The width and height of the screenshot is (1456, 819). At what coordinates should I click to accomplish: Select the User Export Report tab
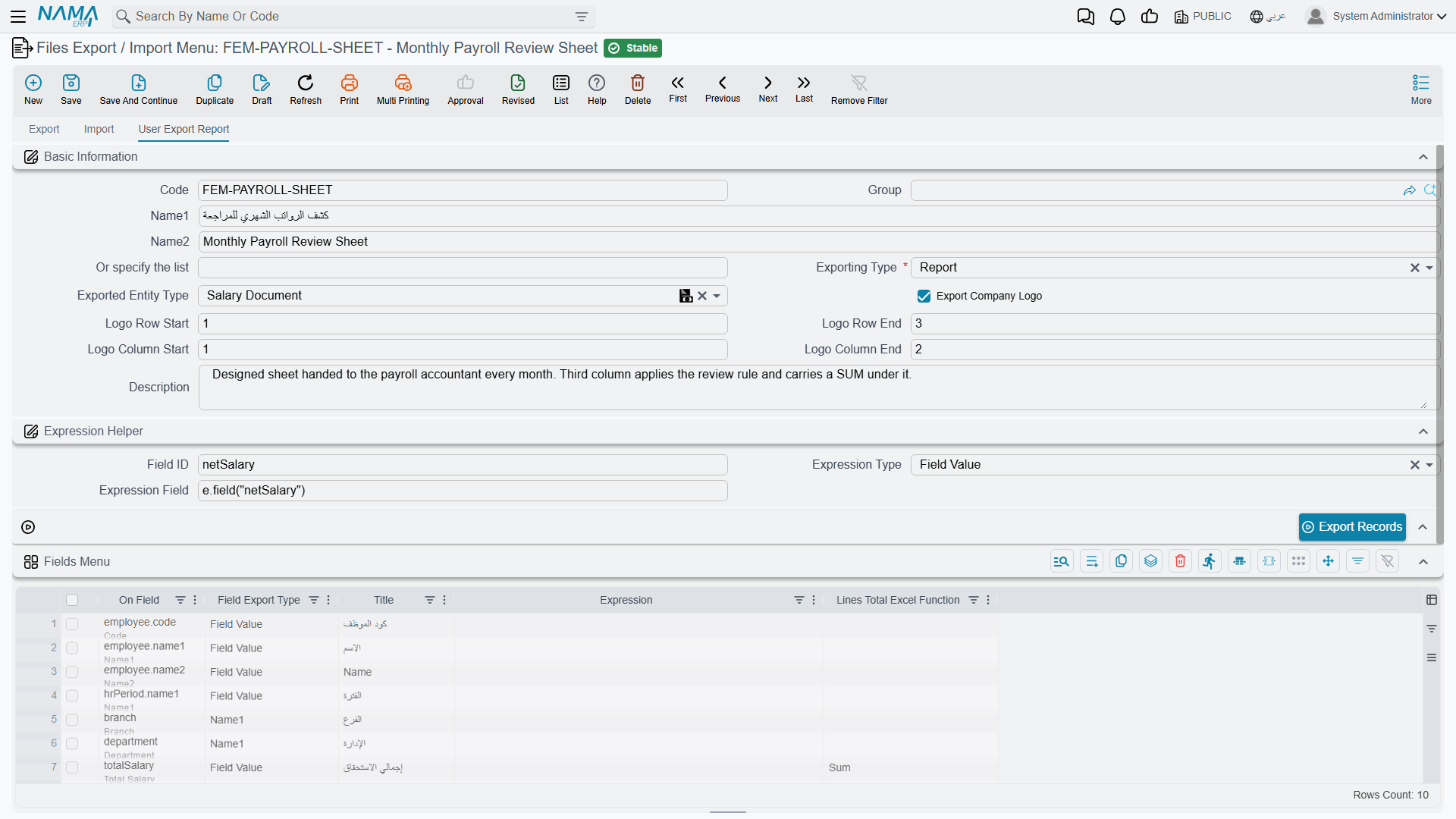coord(184,129)
